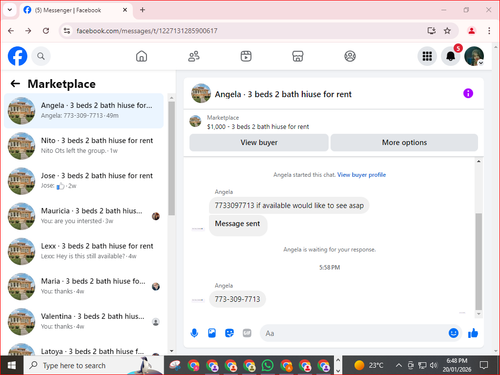This screenshot has height=375, width=500.
Task: Open the 23°C weather widget
Action: [369, 365]
